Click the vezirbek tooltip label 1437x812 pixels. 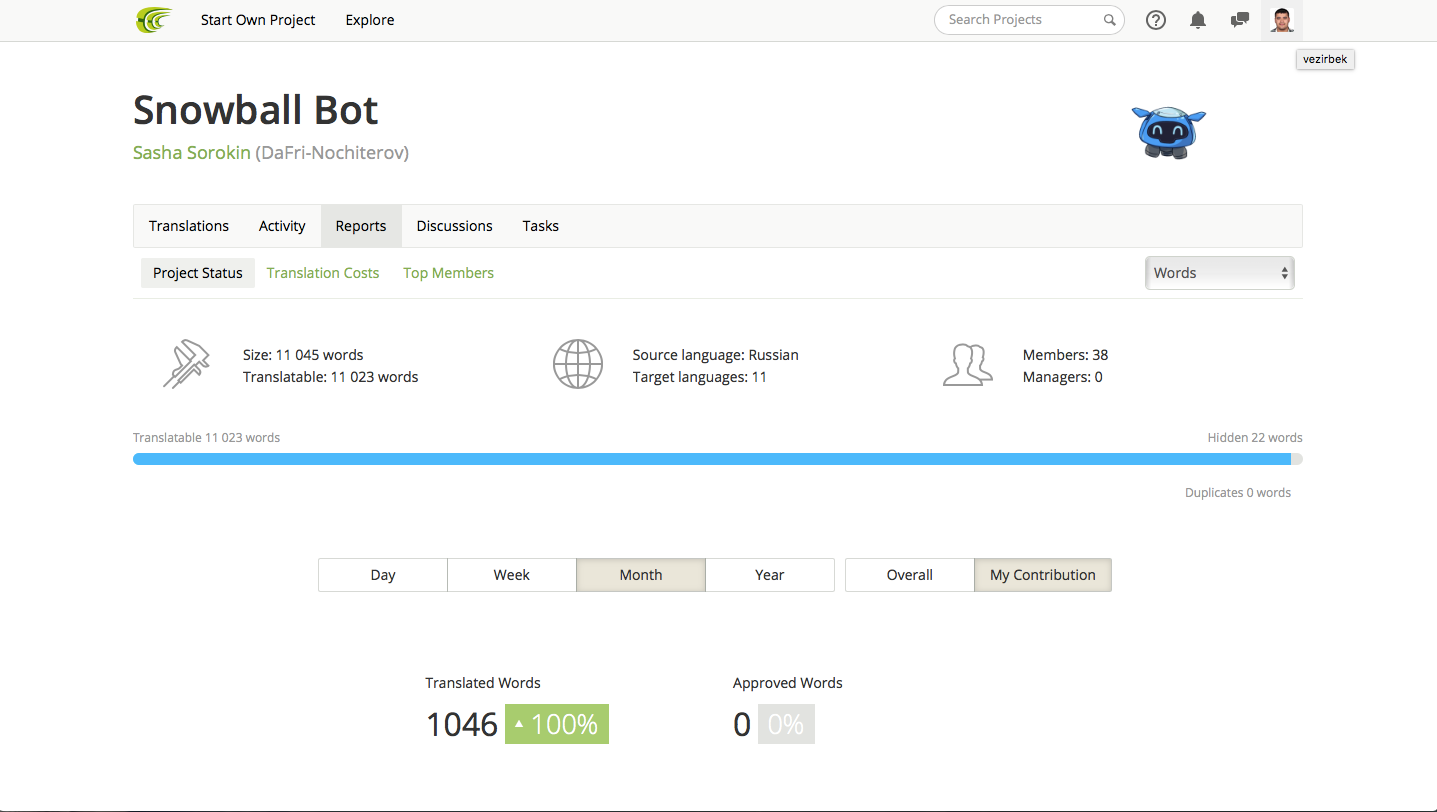(1325, 60)
